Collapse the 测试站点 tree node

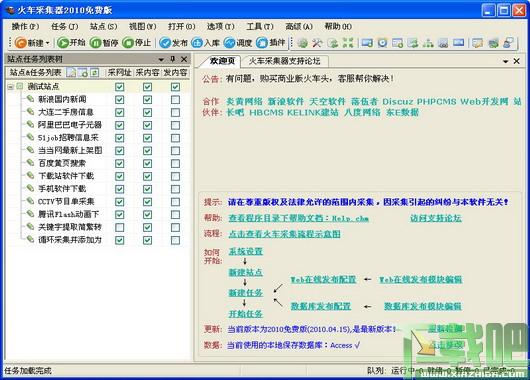tap(10, 87)
